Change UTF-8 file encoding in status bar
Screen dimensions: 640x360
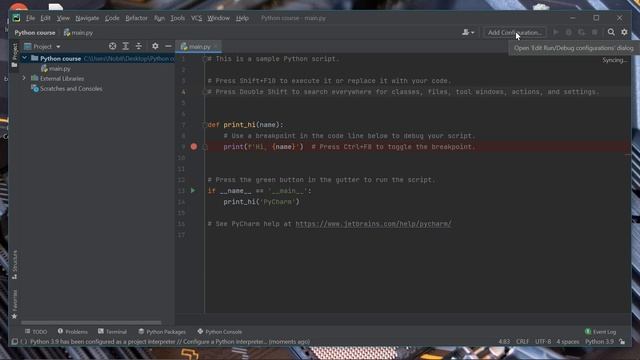pyautogui.click(x=543, y=342)
